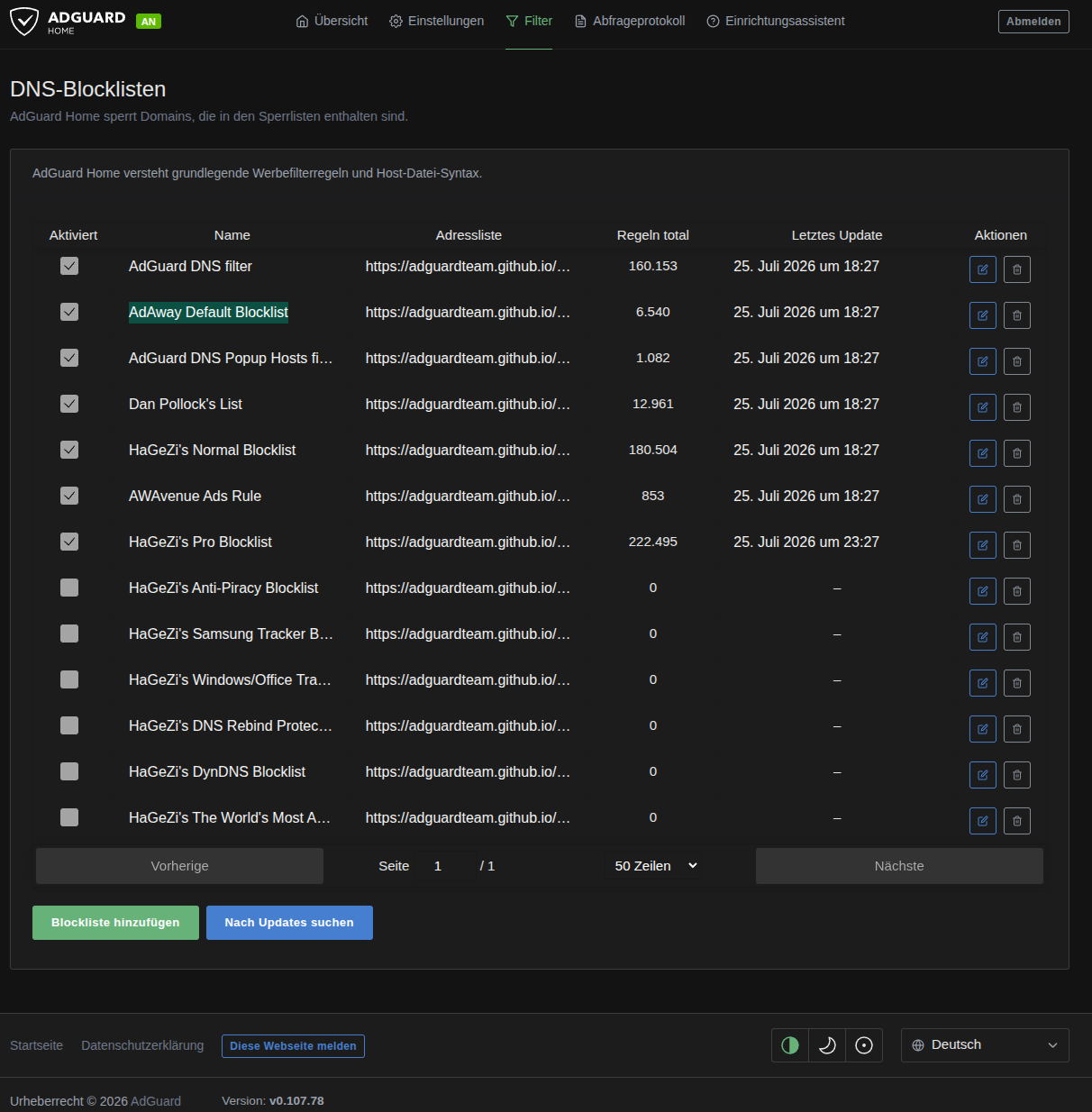The height and width of the screenshot is (1112, 1092).
Task: Edit HaGeZi's Normal Blocklist
Action: pyautogui.click(x=983, y=453)
